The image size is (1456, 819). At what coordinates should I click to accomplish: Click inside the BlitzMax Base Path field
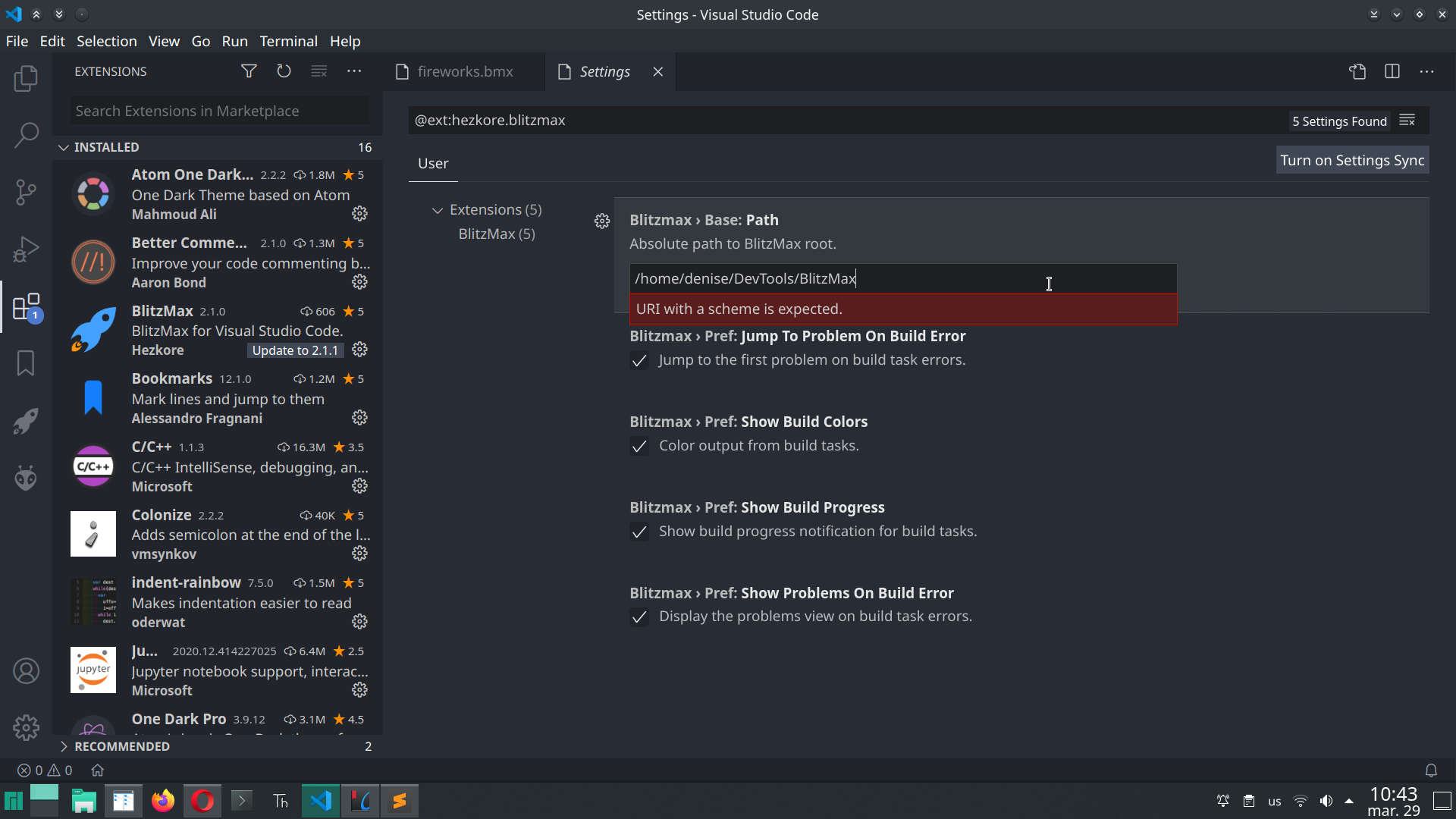point(902,278)
